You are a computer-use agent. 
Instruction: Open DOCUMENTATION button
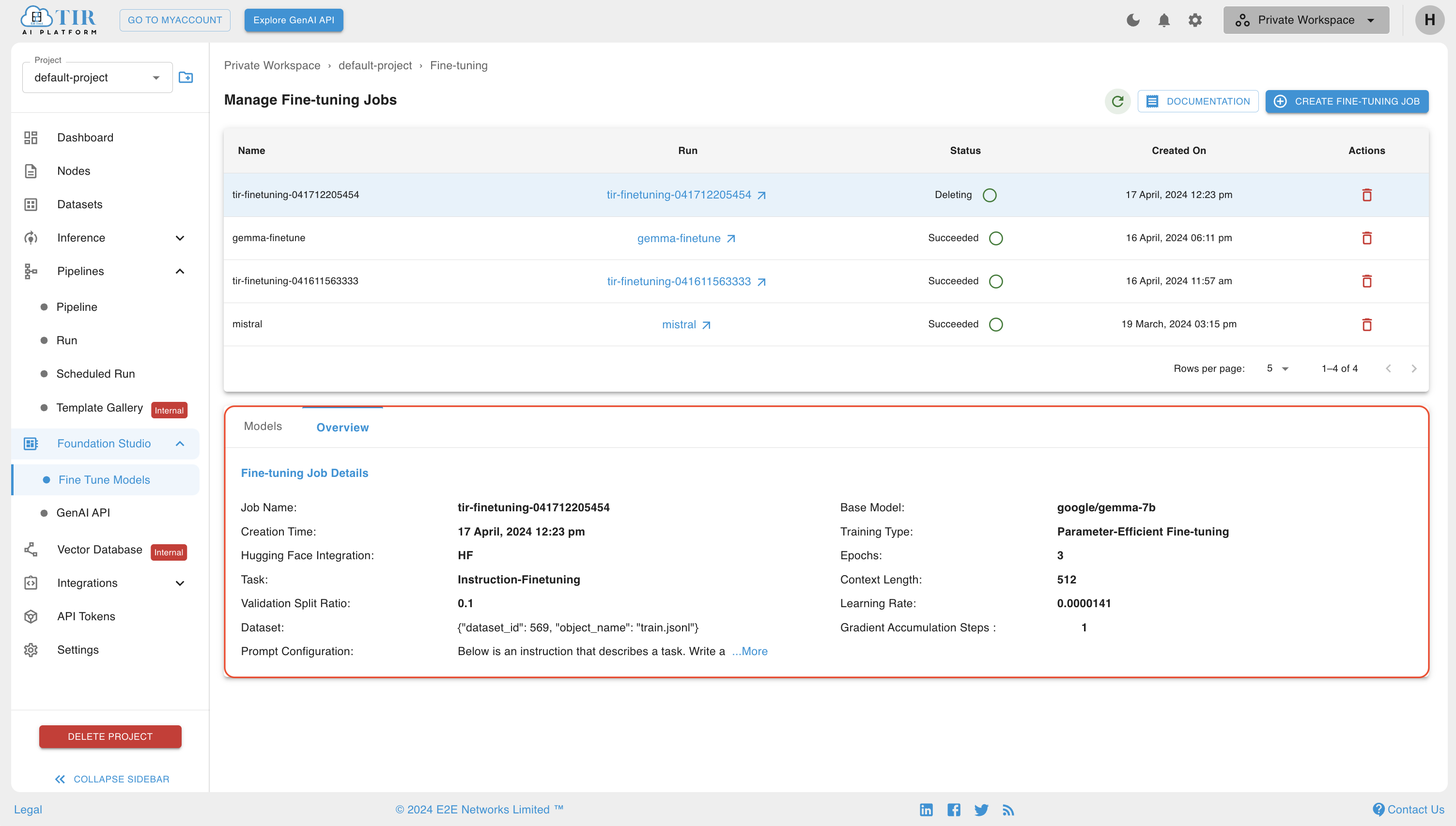1198,102
